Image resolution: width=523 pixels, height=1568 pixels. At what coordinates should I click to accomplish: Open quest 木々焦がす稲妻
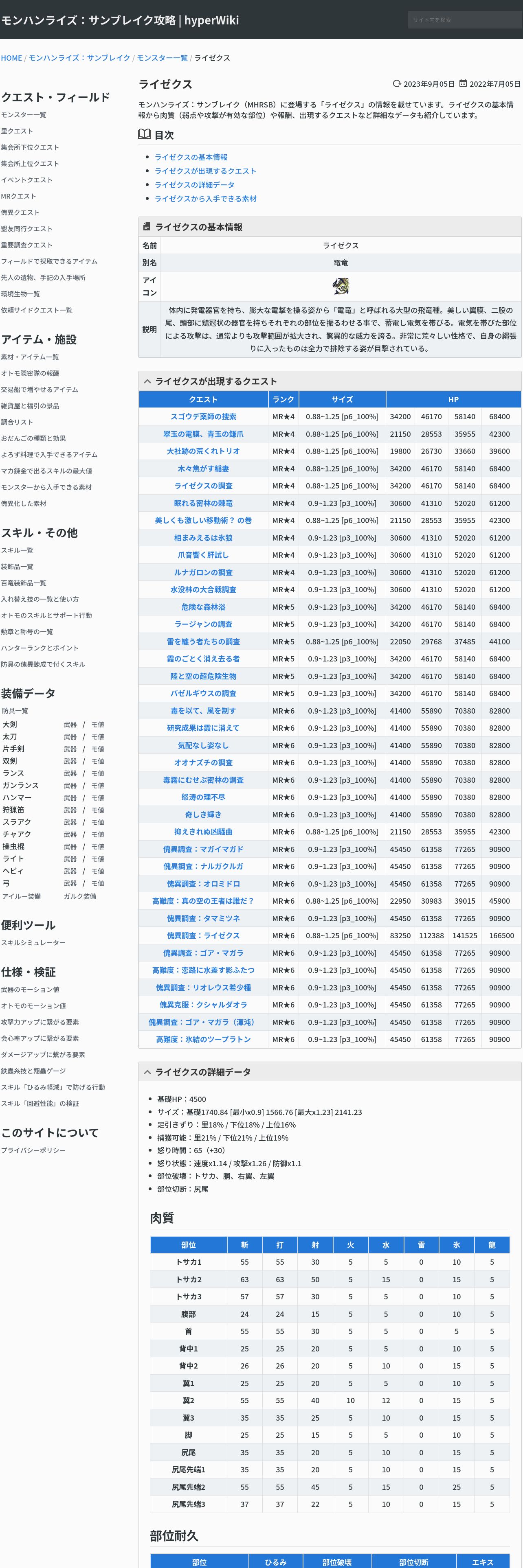(203, 469)
